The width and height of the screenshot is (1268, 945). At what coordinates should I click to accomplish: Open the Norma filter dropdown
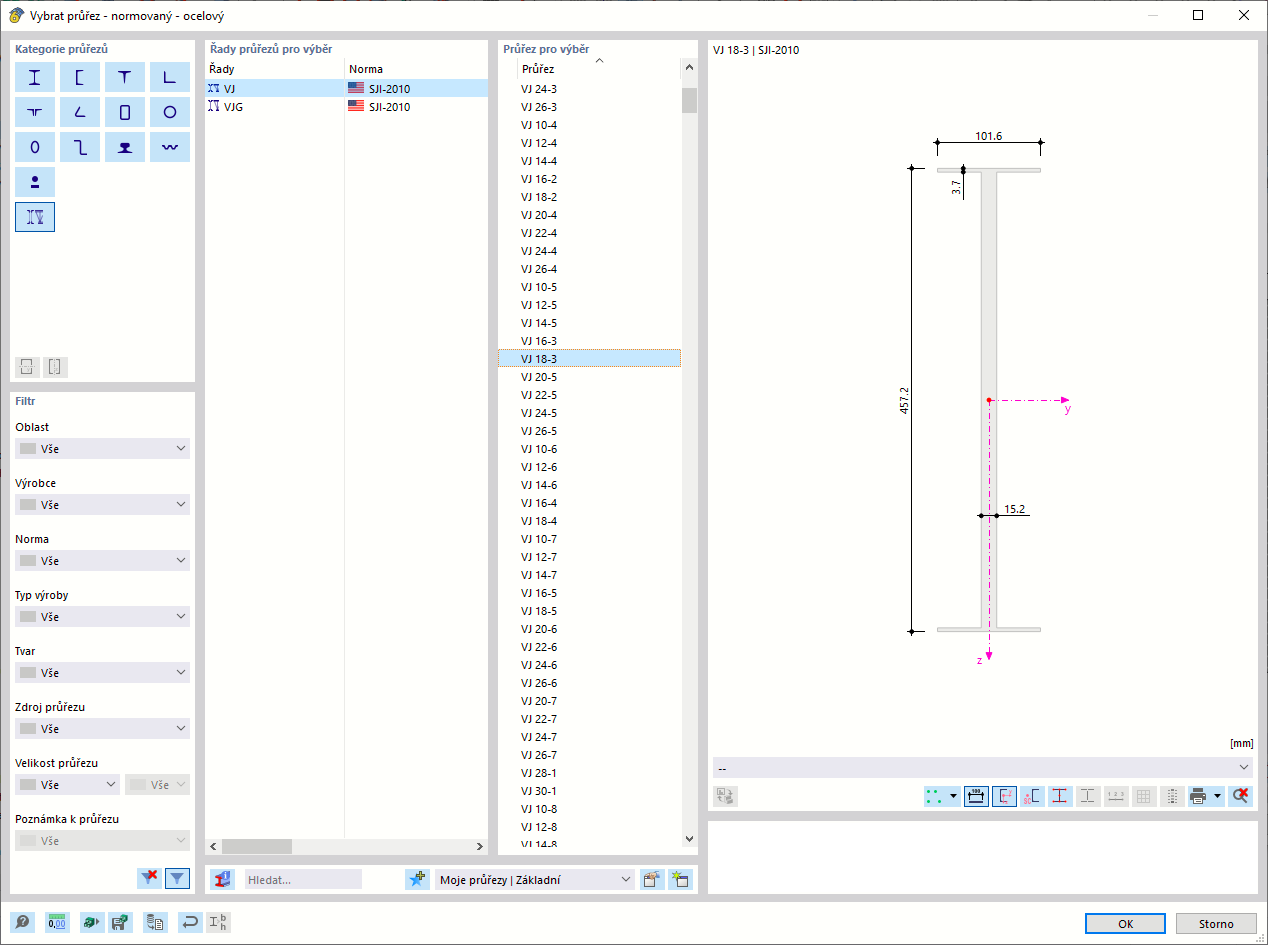(x=102, y=561)
